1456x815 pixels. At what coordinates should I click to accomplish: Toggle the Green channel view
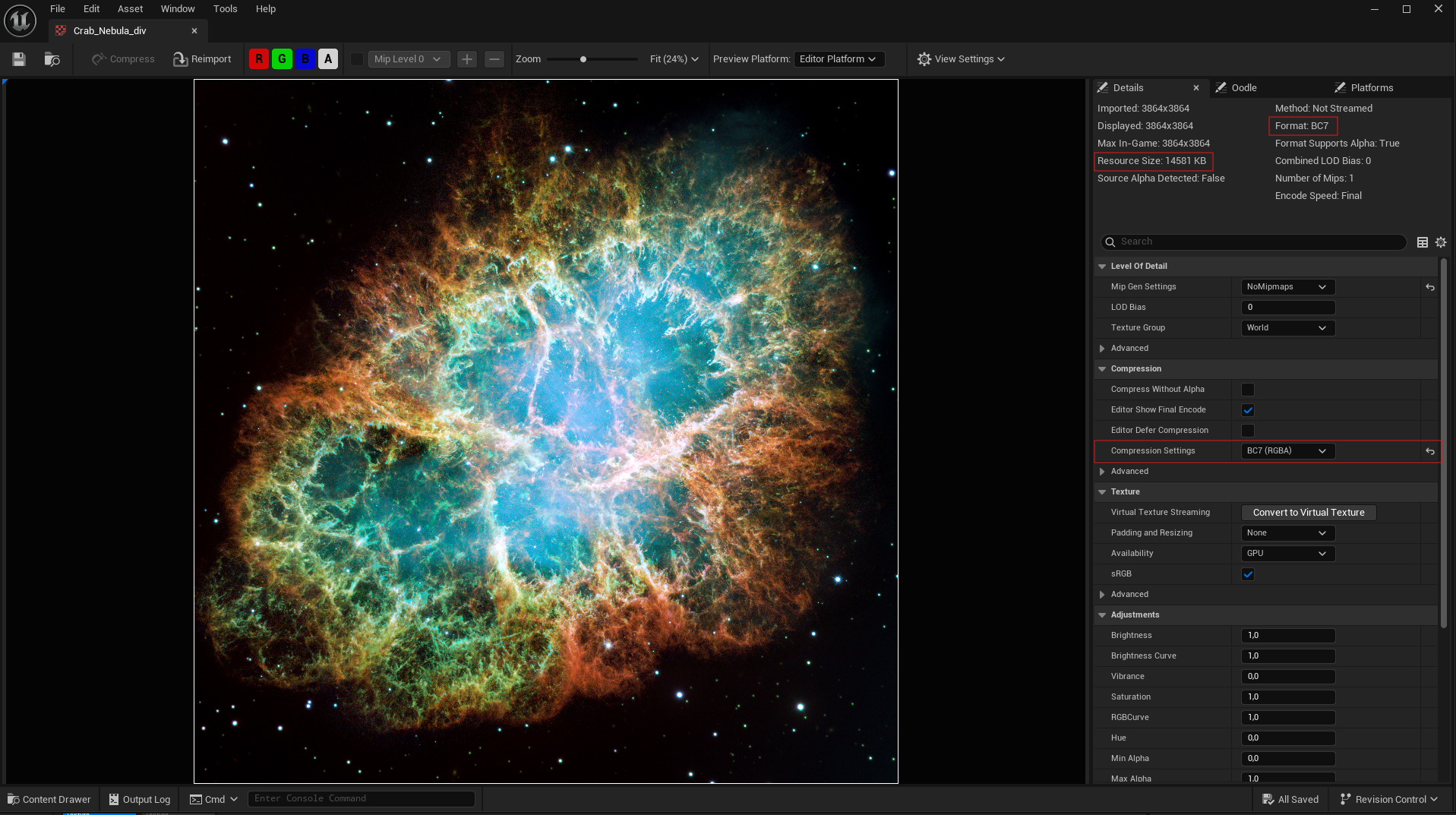tap(282, 59)
